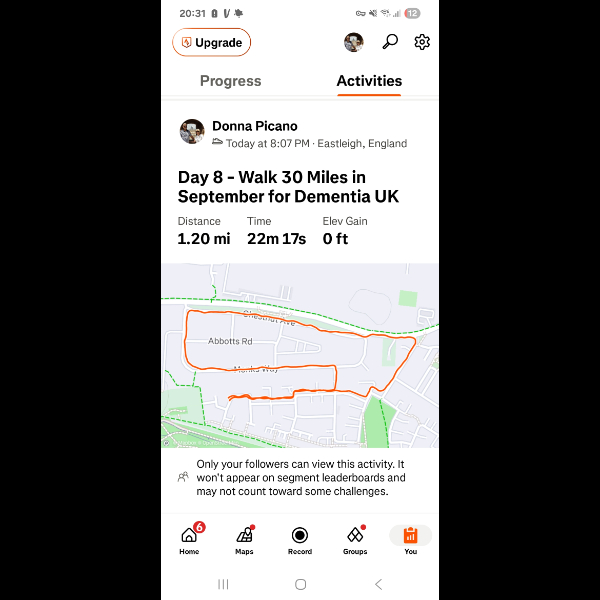Start recording with the Record icon
The height and width of the screenshot is (600, 600).
[300, 539]
